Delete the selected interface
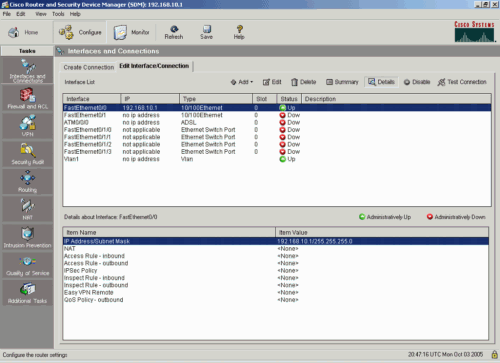500x363 pixels. tap(304, 82)
